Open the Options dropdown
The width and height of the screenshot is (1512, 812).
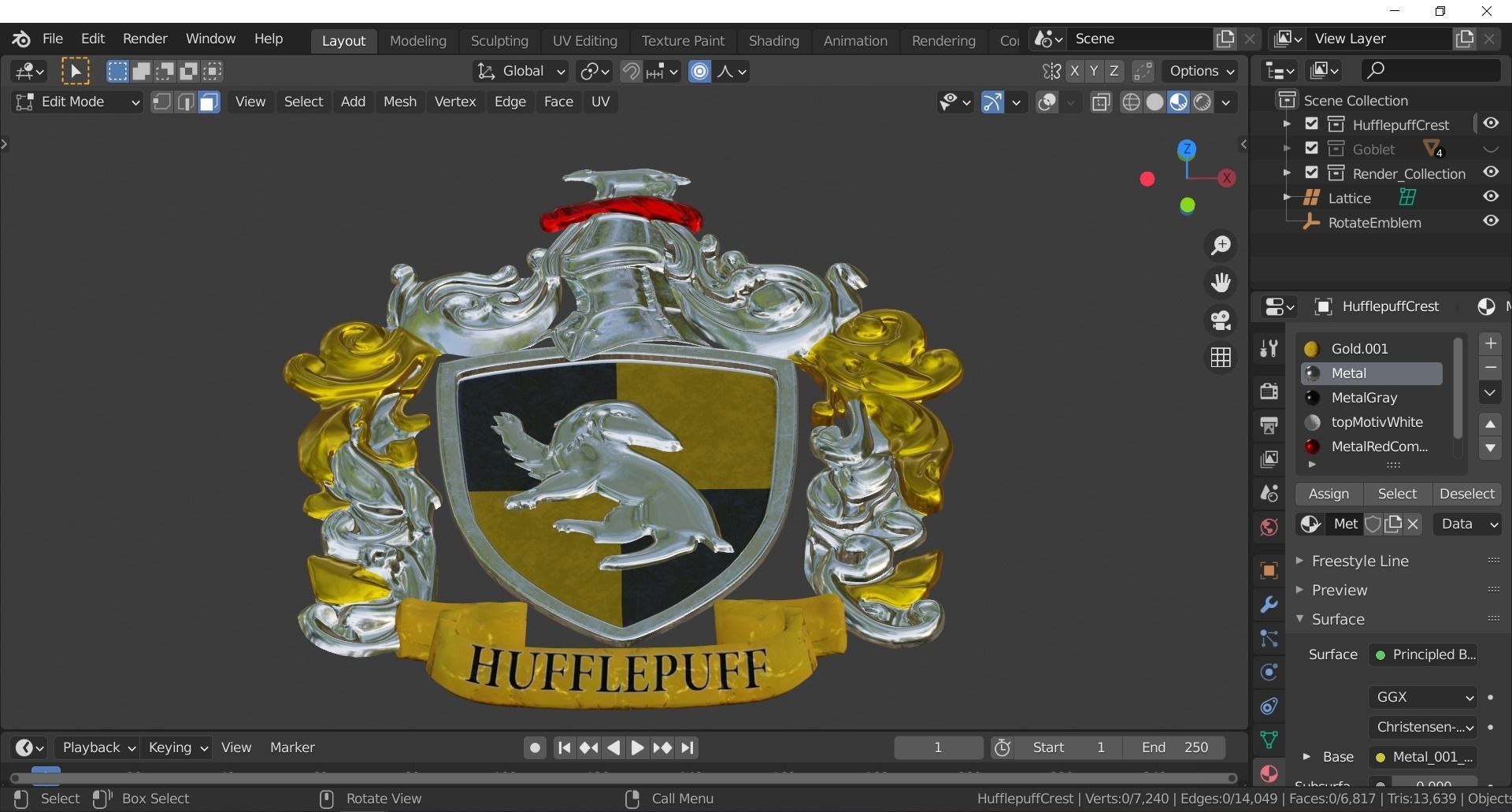point(1200,72)
